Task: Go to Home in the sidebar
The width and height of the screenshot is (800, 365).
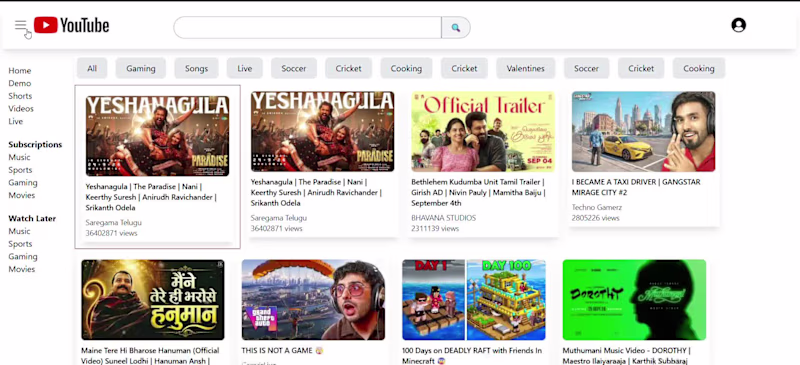Action: [x=19, y=70]
